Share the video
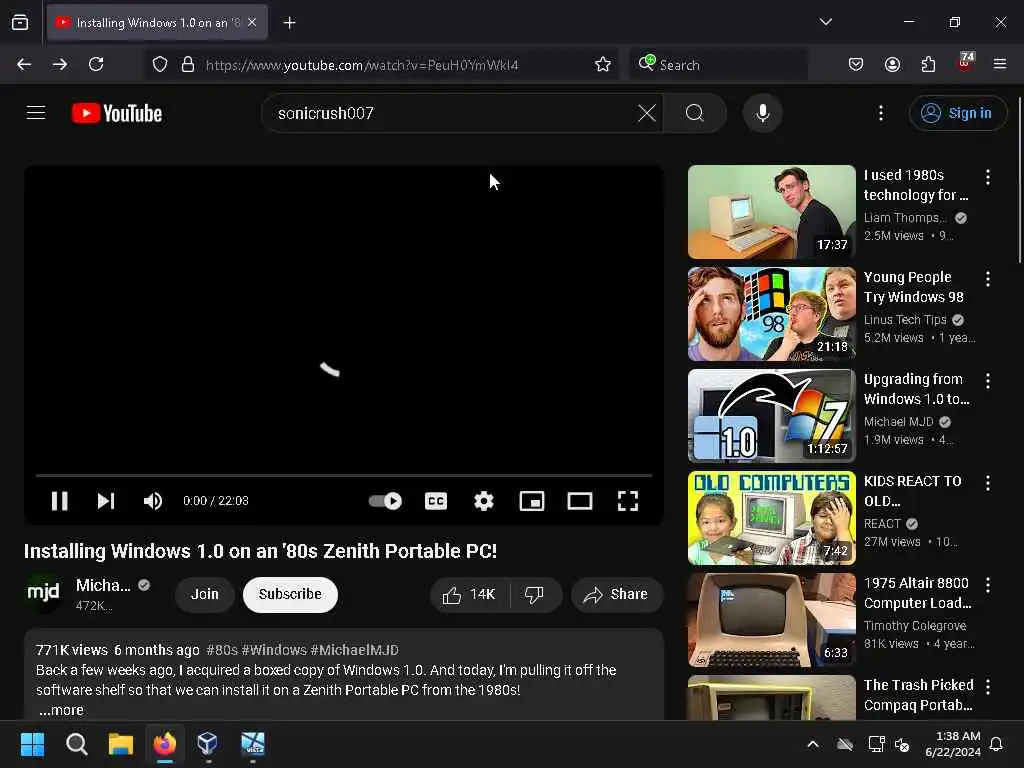The height and width of the screenshot is (768, 1024). pyautogui.click(x=616, y=594)
